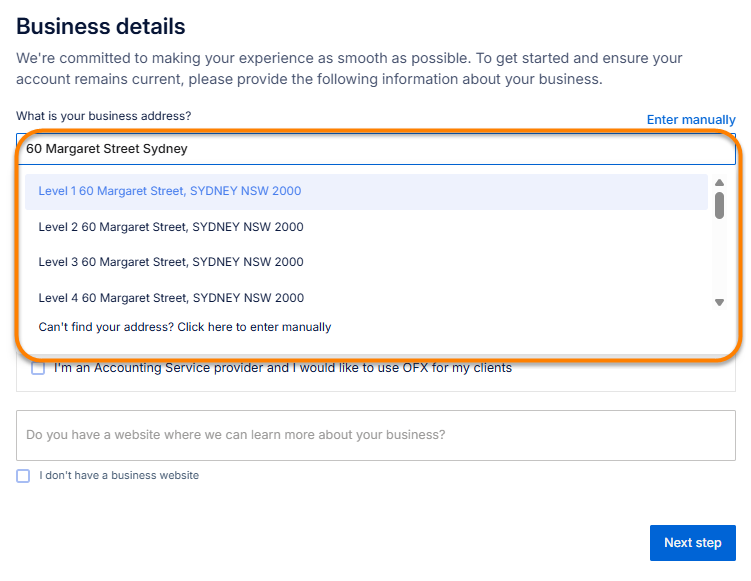751x581 pixels.
Task: Click the "Business details" heading
Action: (101, 27)
